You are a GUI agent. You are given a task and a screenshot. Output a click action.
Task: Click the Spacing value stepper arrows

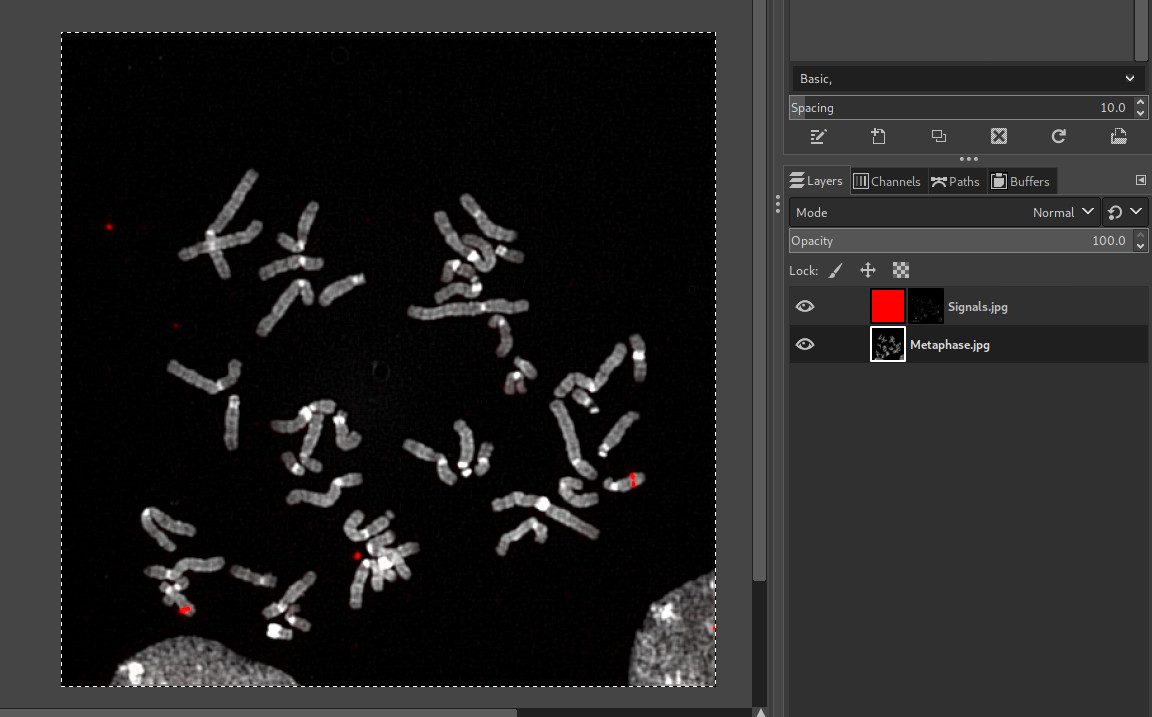1140,108
